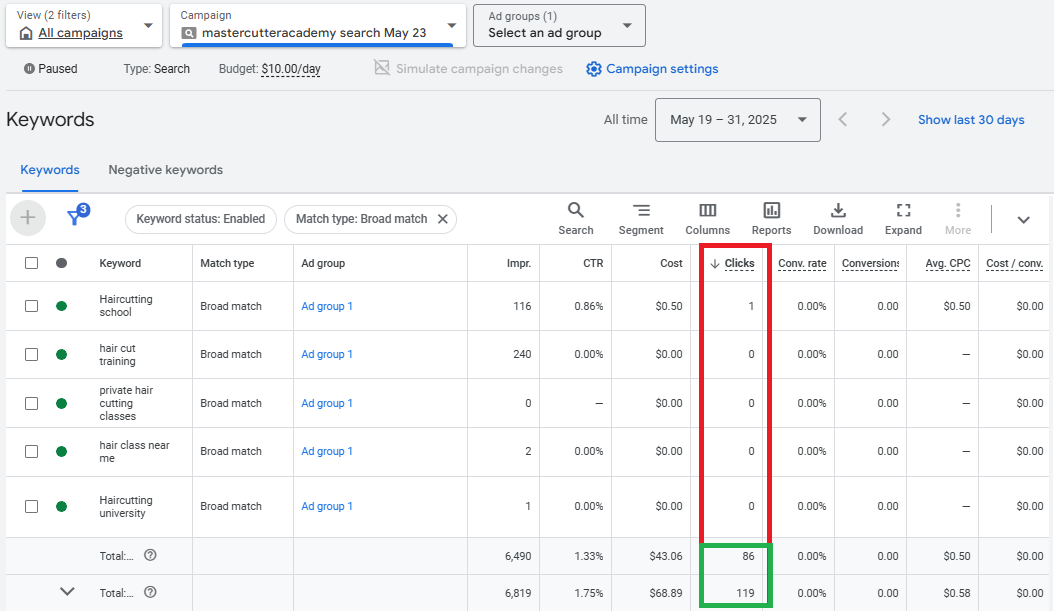1054x611 pixels.
Task: Click the All time range label
Action: 625,120
